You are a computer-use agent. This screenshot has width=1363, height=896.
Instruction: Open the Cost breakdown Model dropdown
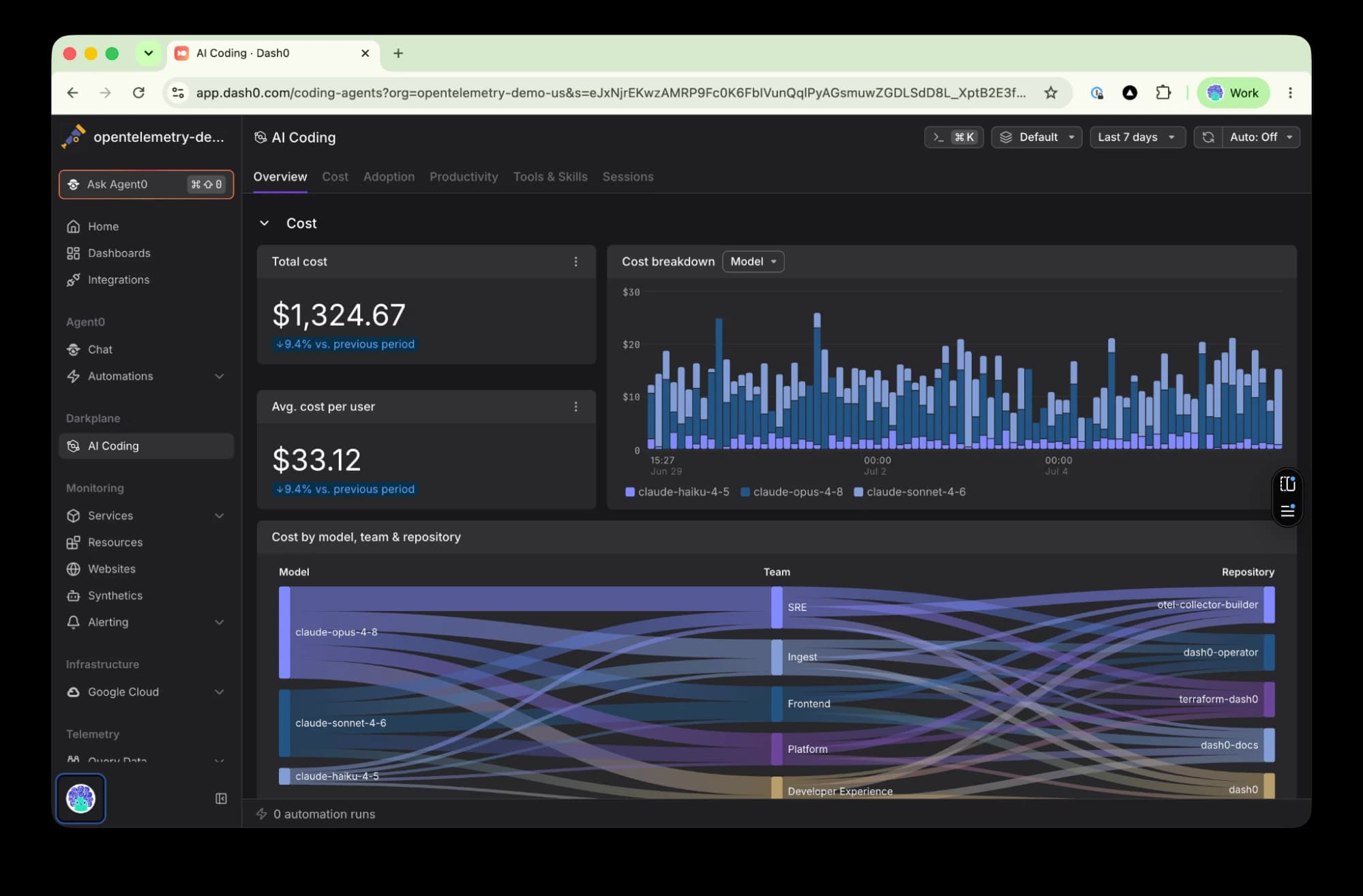click(753, 262)
